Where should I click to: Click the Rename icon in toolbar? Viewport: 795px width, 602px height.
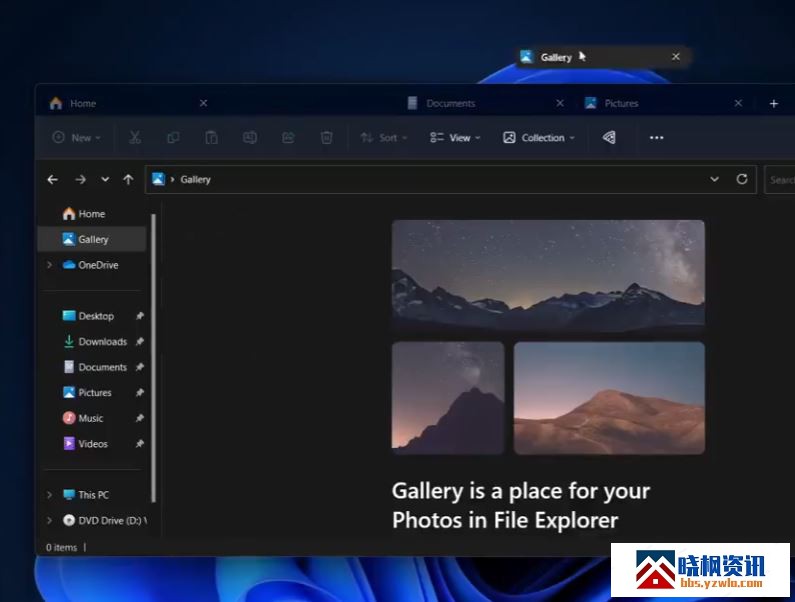tap(250, 138)
